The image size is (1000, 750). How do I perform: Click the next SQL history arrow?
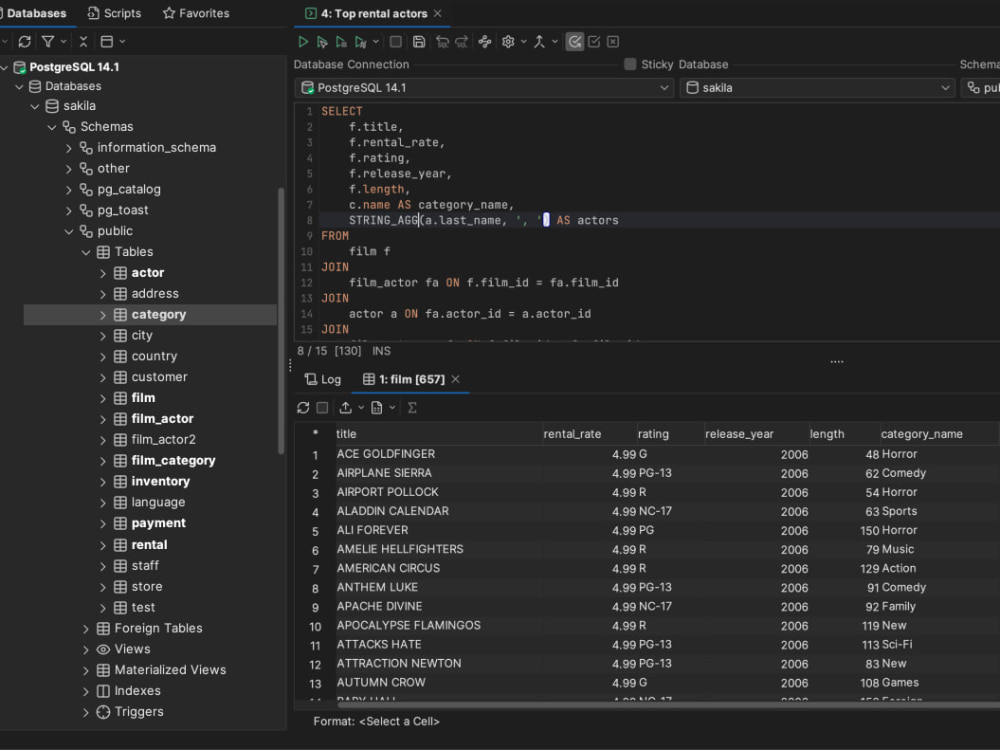(x=462, y=42)
